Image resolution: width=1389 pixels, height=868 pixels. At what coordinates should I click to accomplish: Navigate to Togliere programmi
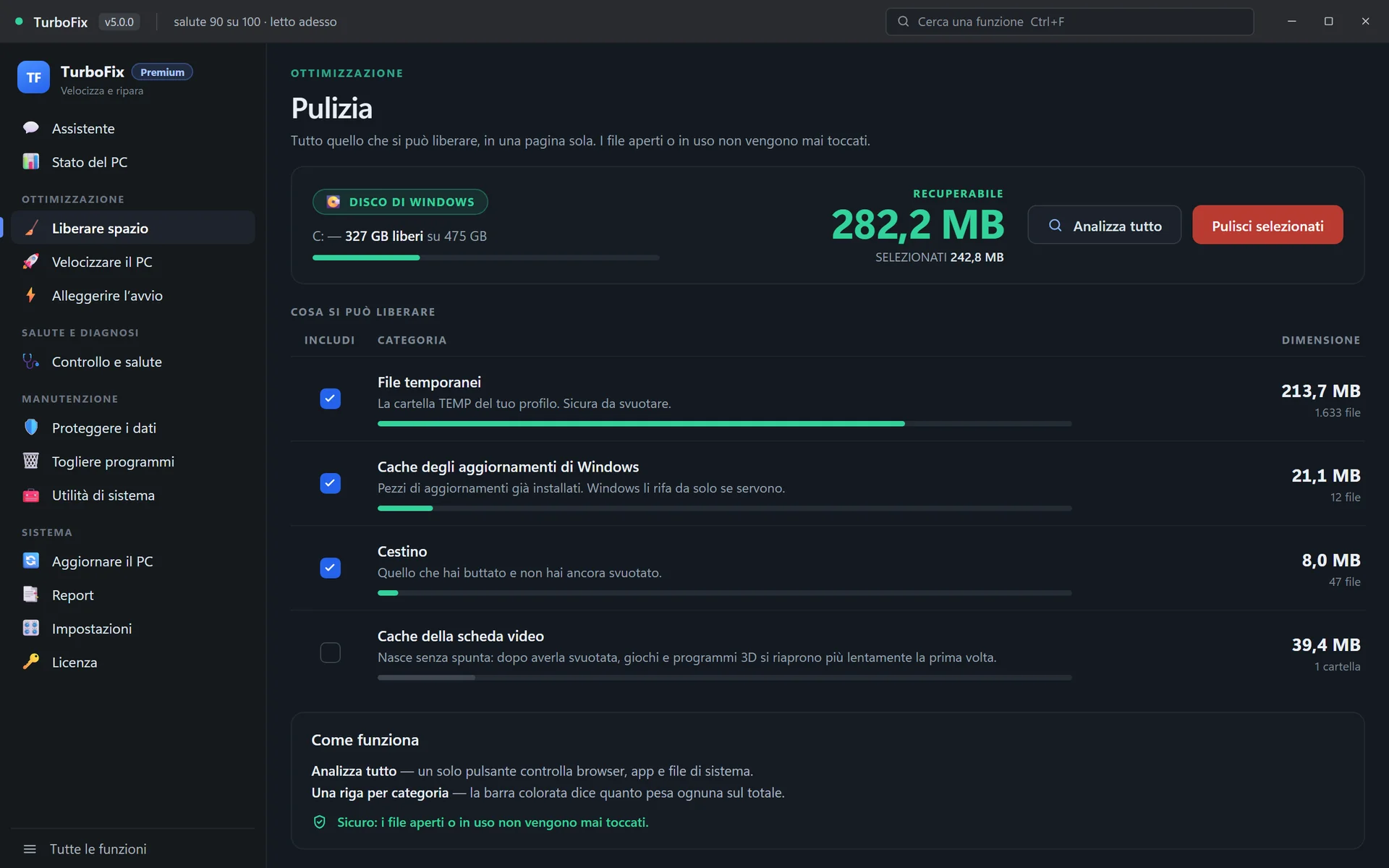(133, 461)
